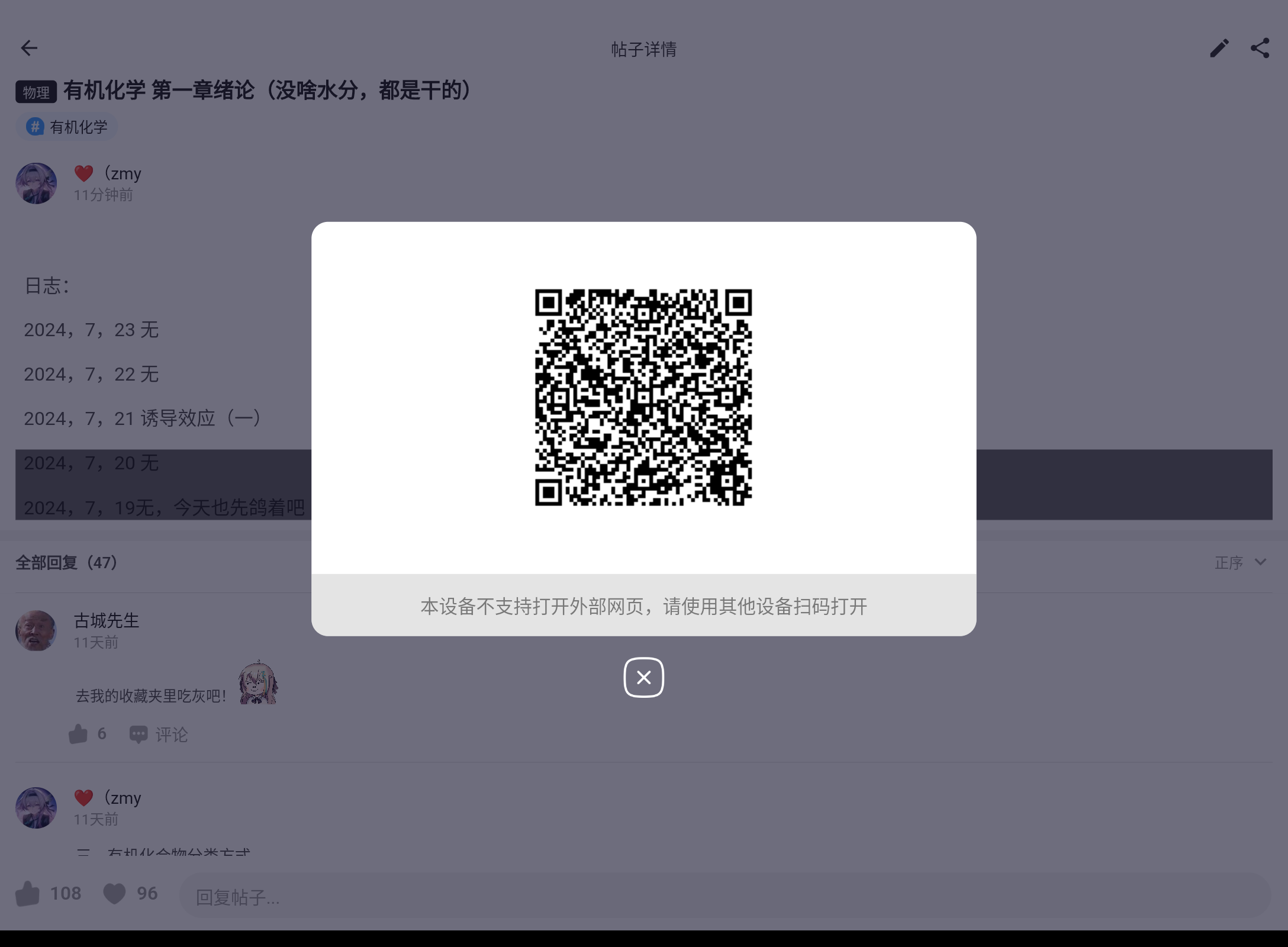Viewport: 1288px width, 947px height.
Task: Select the post title 有机化学 第一章绪论
Action: (x=159, y=91)
